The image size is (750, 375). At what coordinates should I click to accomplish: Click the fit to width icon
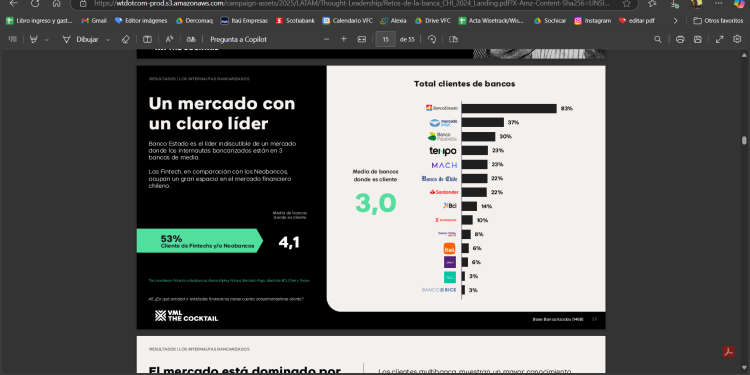click(362, 39)
